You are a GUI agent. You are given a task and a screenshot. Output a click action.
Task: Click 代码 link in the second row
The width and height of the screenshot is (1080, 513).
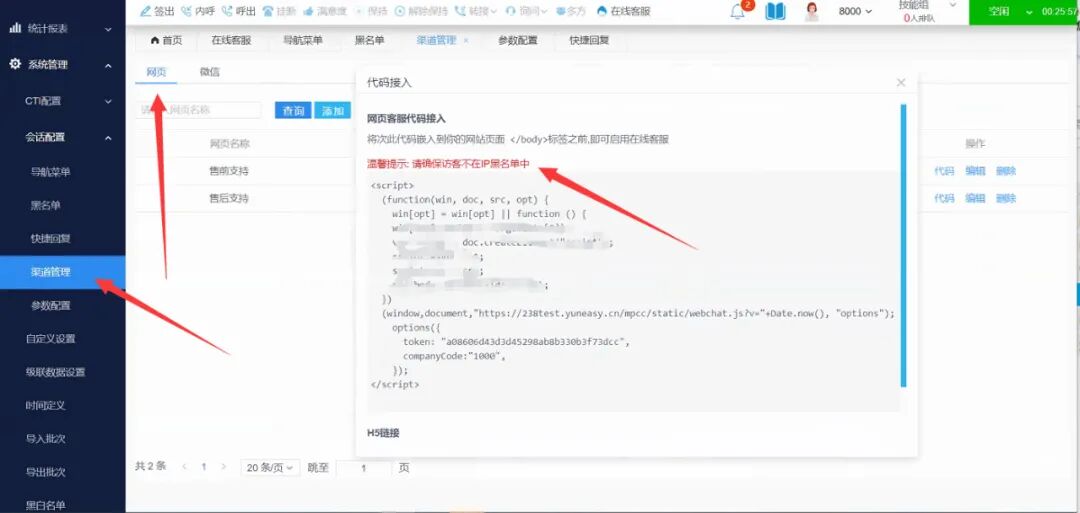point(944,198)
